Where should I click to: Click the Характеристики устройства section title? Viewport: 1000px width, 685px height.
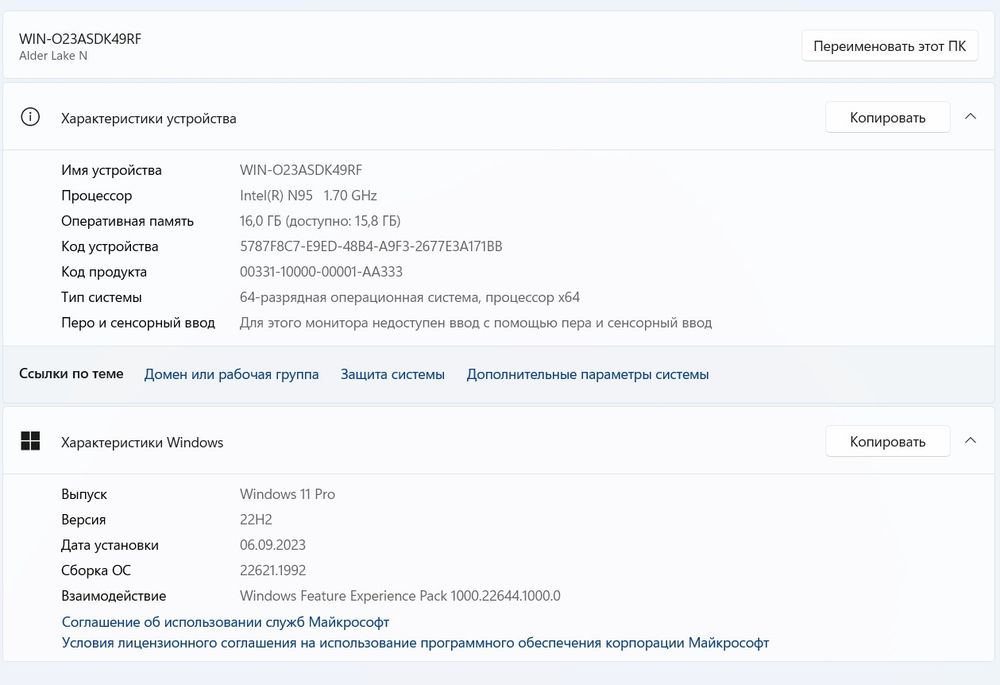[149, 119]
